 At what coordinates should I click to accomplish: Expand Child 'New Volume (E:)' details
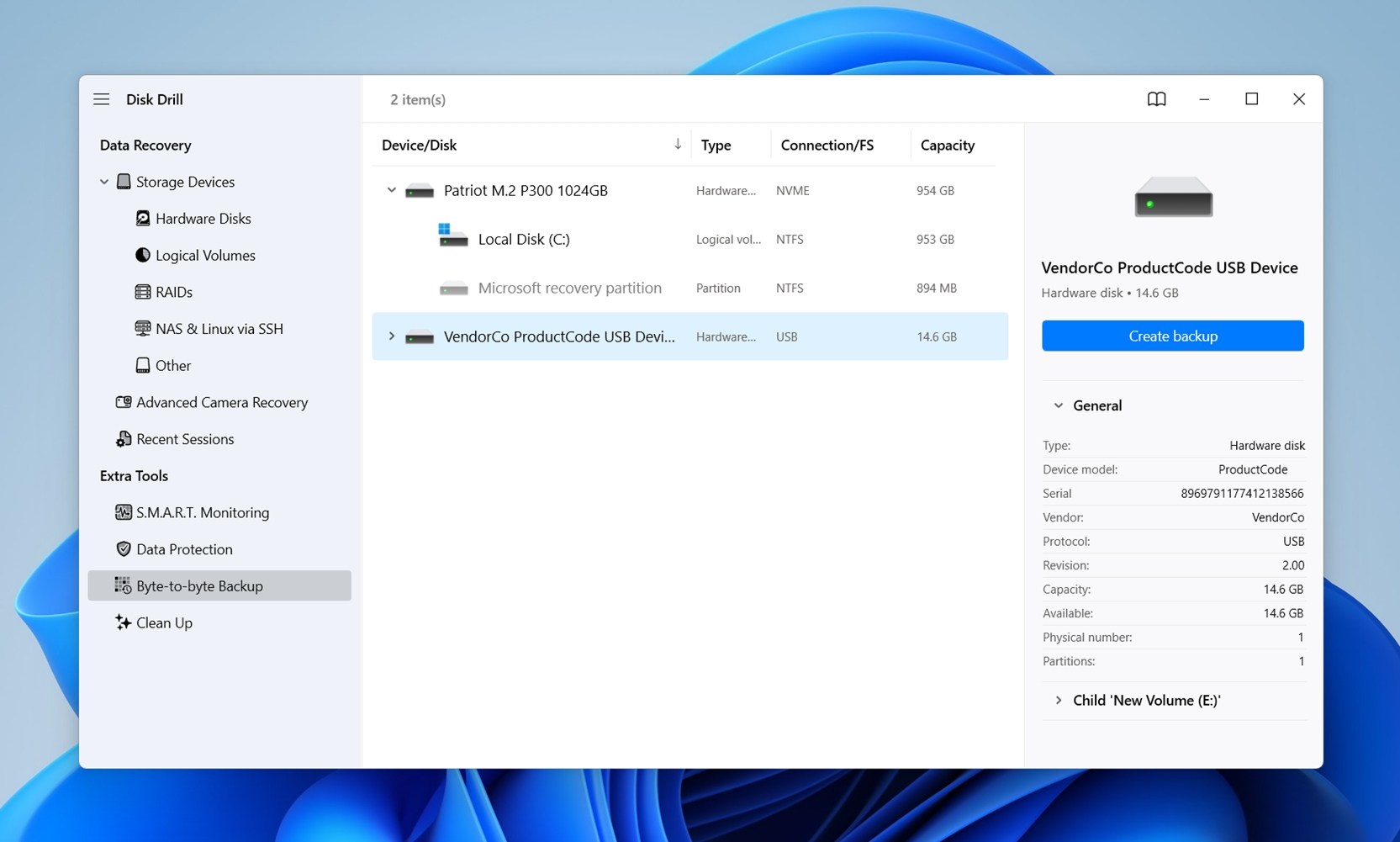click(1059, 700)
